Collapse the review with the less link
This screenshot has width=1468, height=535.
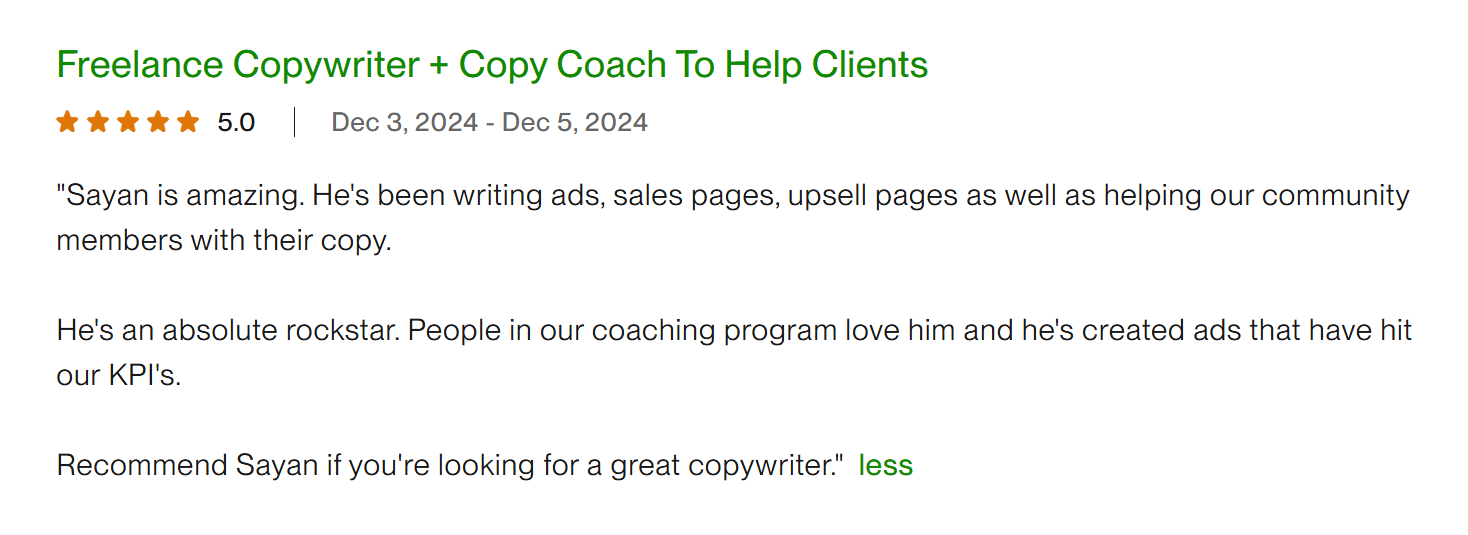(x=886, y=465)
